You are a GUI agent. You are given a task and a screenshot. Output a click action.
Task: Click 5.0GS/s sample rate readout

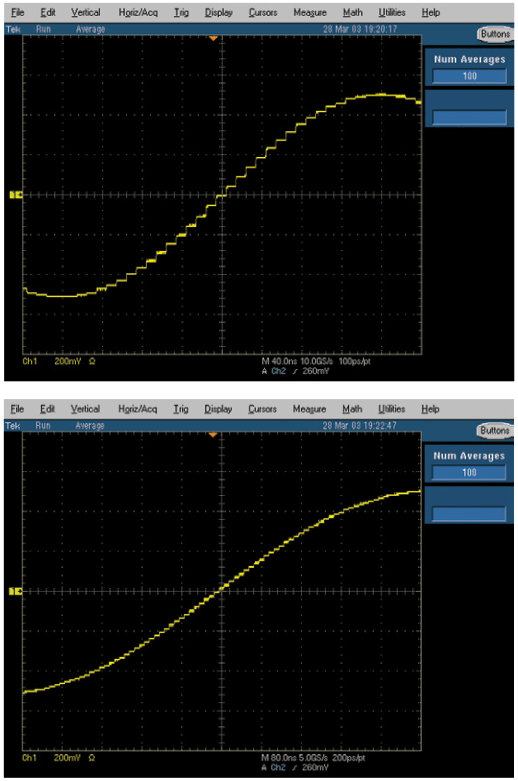tap(313, 758)
